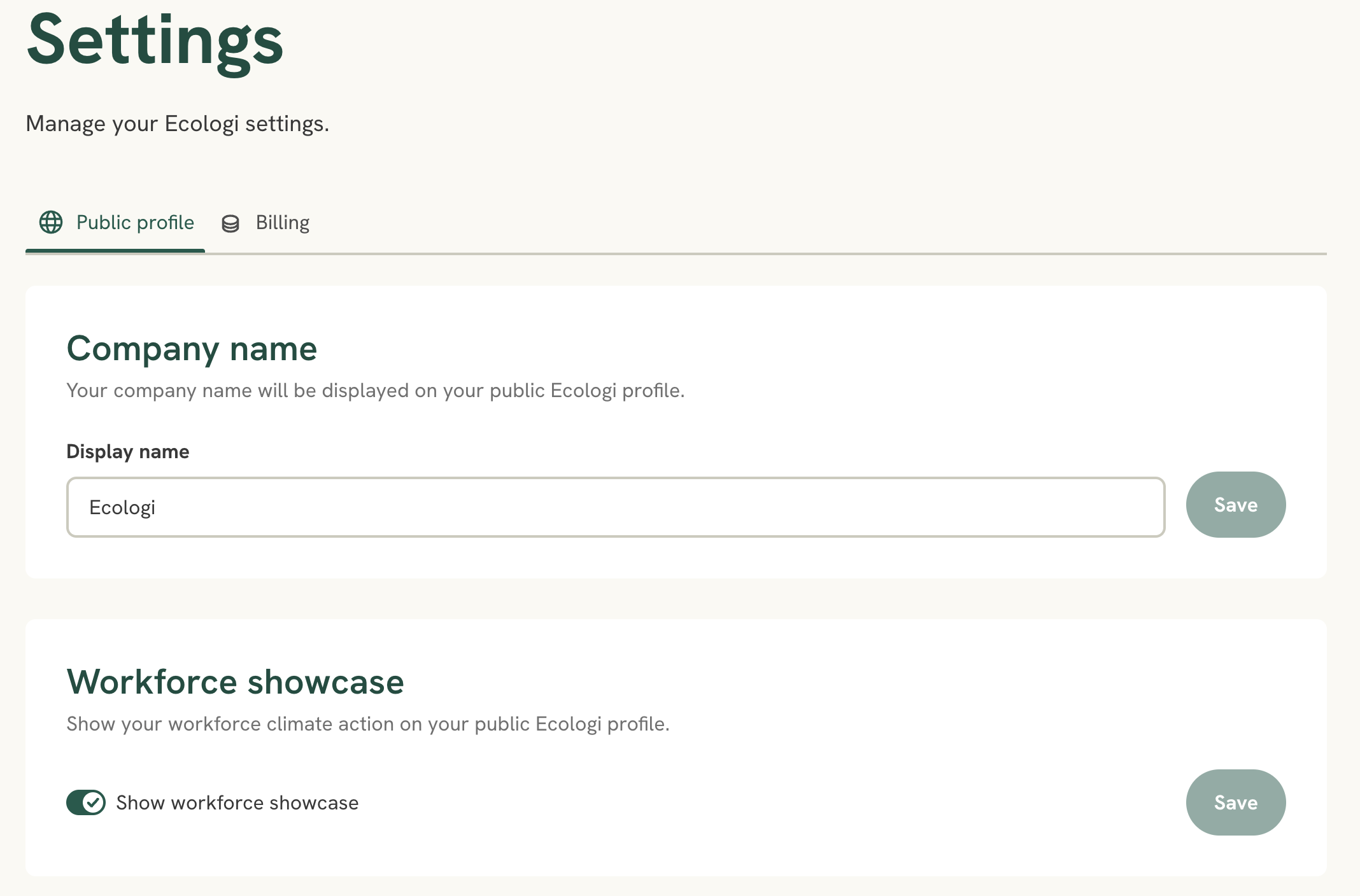Save the Workforce showcase setting
This screenshot has width=1360, height=896.
click(1236, 802)
